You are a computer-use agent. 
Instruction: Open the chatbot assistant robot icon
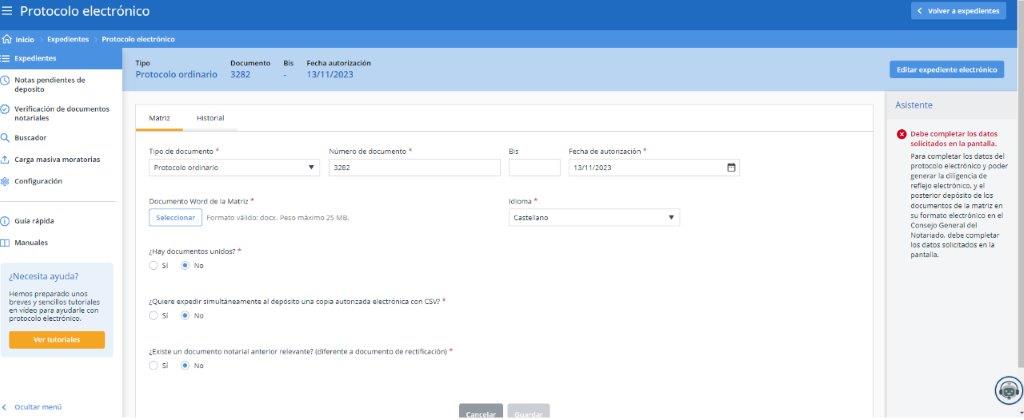(x=1005, y=391)
